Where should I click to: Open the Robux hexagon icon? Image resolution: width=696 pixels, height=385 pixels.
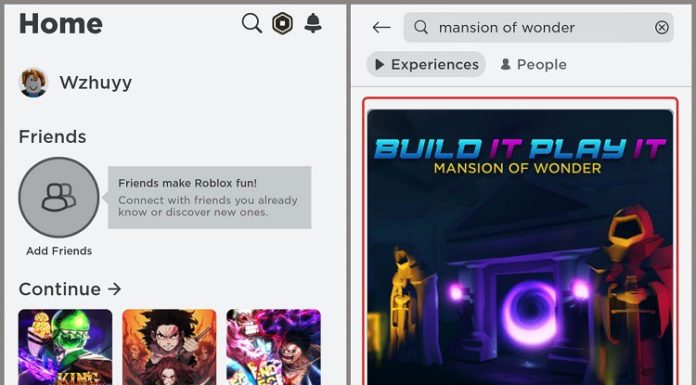[x=282, y=23]
